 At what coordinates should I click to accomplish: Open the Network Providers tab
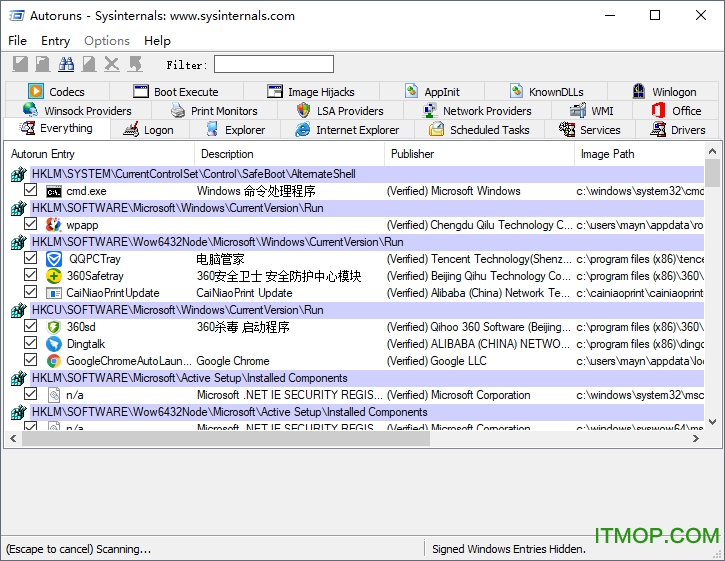coord(478,111)
